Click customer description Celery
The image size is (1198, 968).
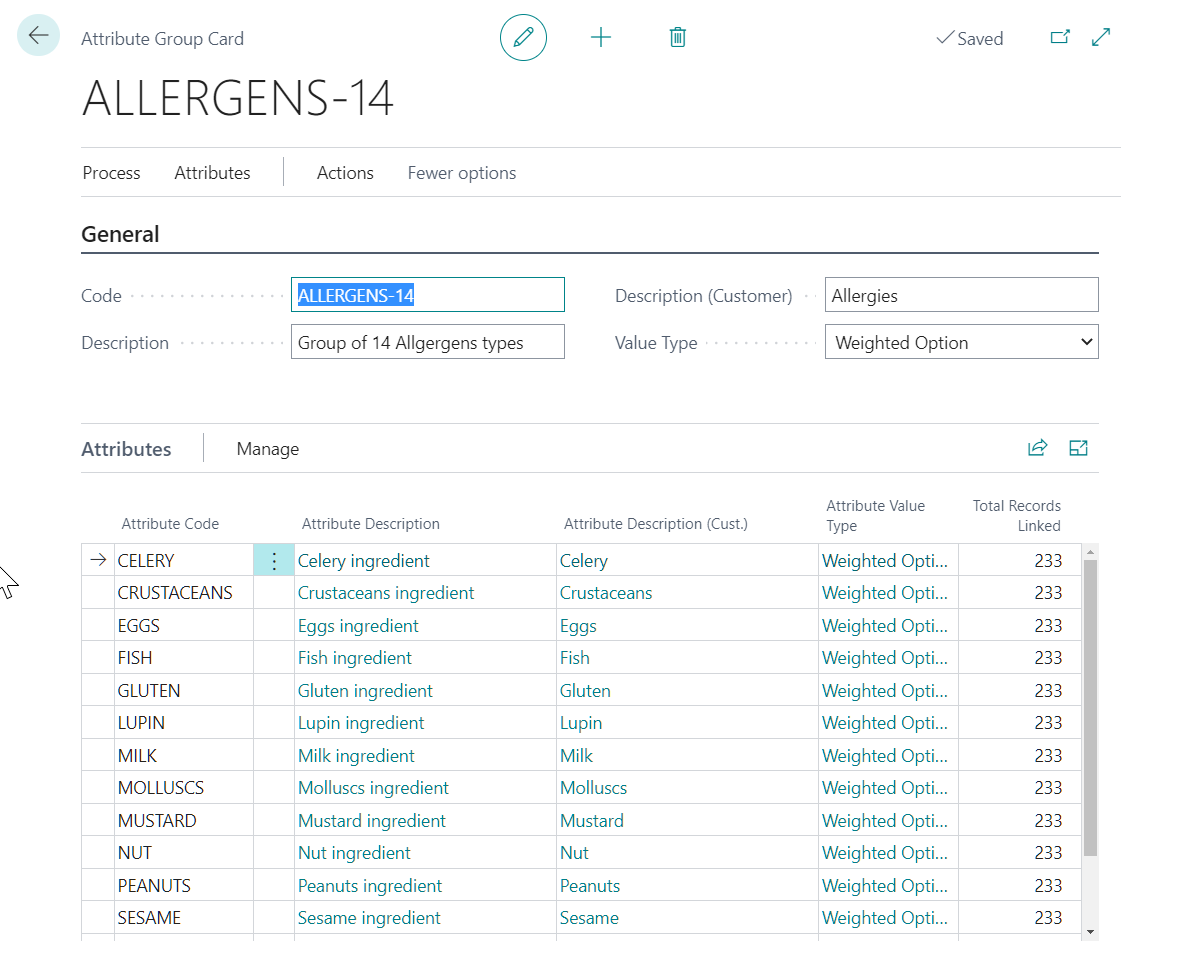pos(584,561)
